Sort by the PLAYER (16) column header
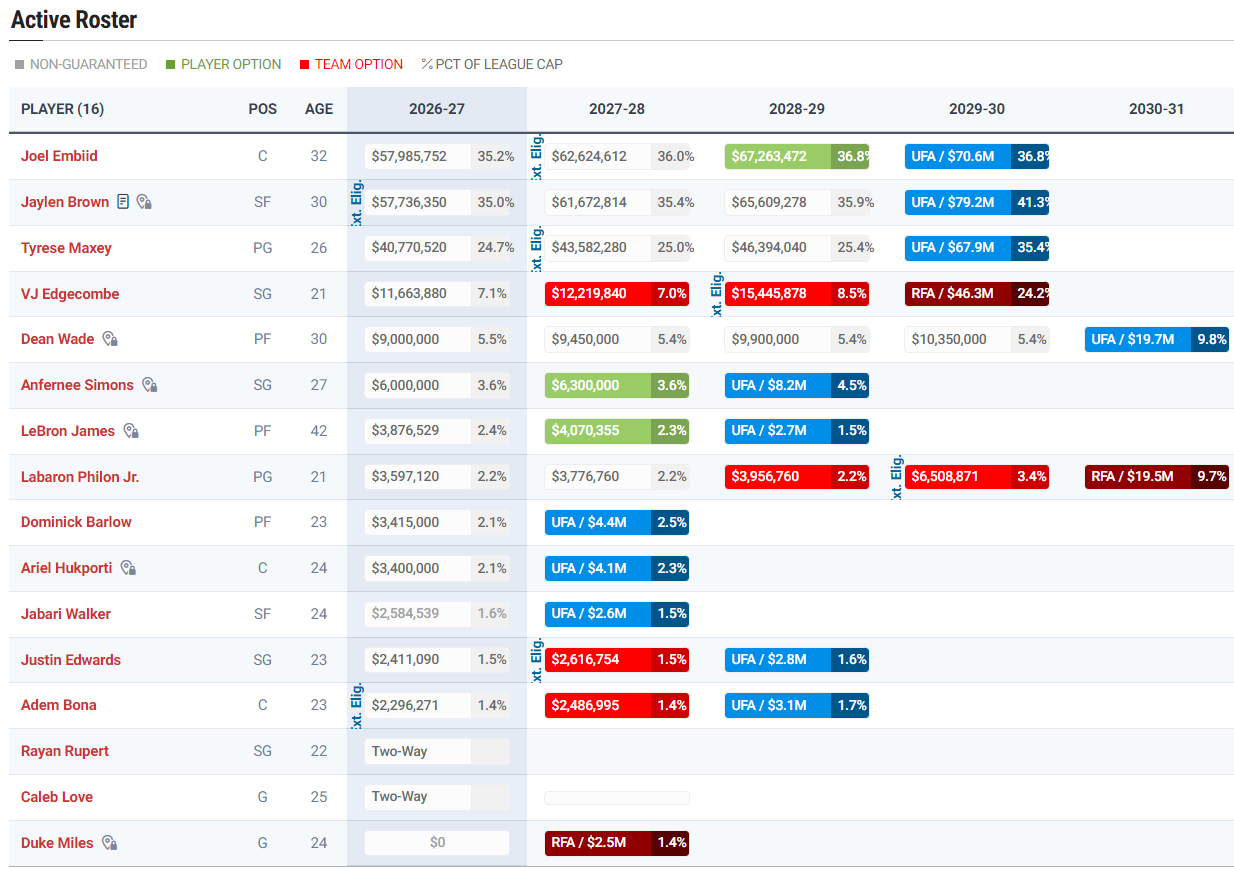This screenshot has width=1234, height=869. coord(62,109)
